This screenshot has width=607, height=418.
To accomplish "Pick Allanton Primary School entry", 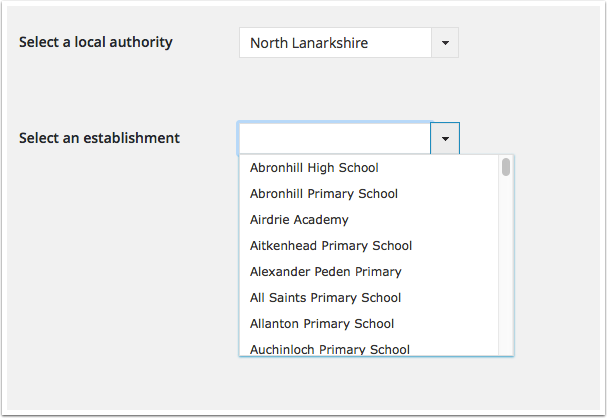I will 322,324.
